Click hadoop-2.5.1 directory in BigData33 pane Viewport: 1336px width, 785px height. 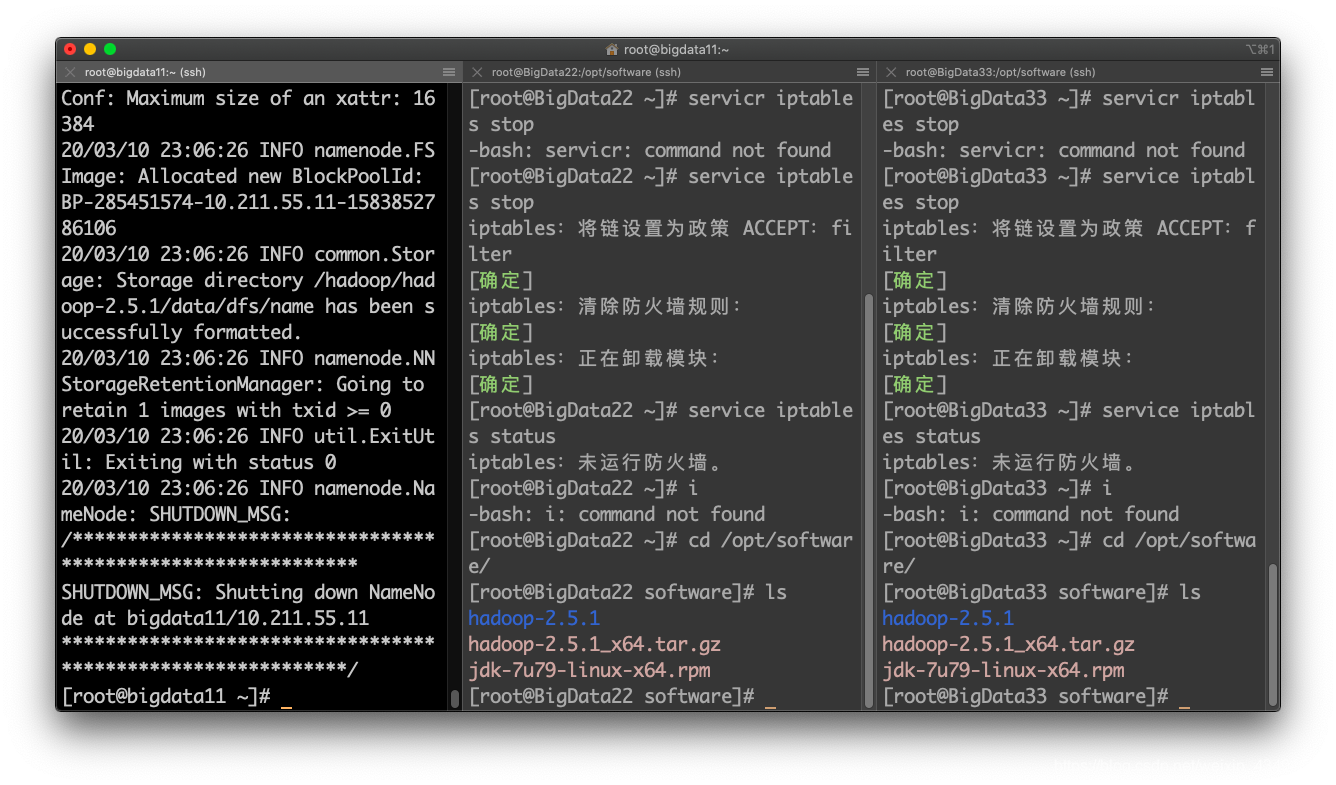(948, 618)
